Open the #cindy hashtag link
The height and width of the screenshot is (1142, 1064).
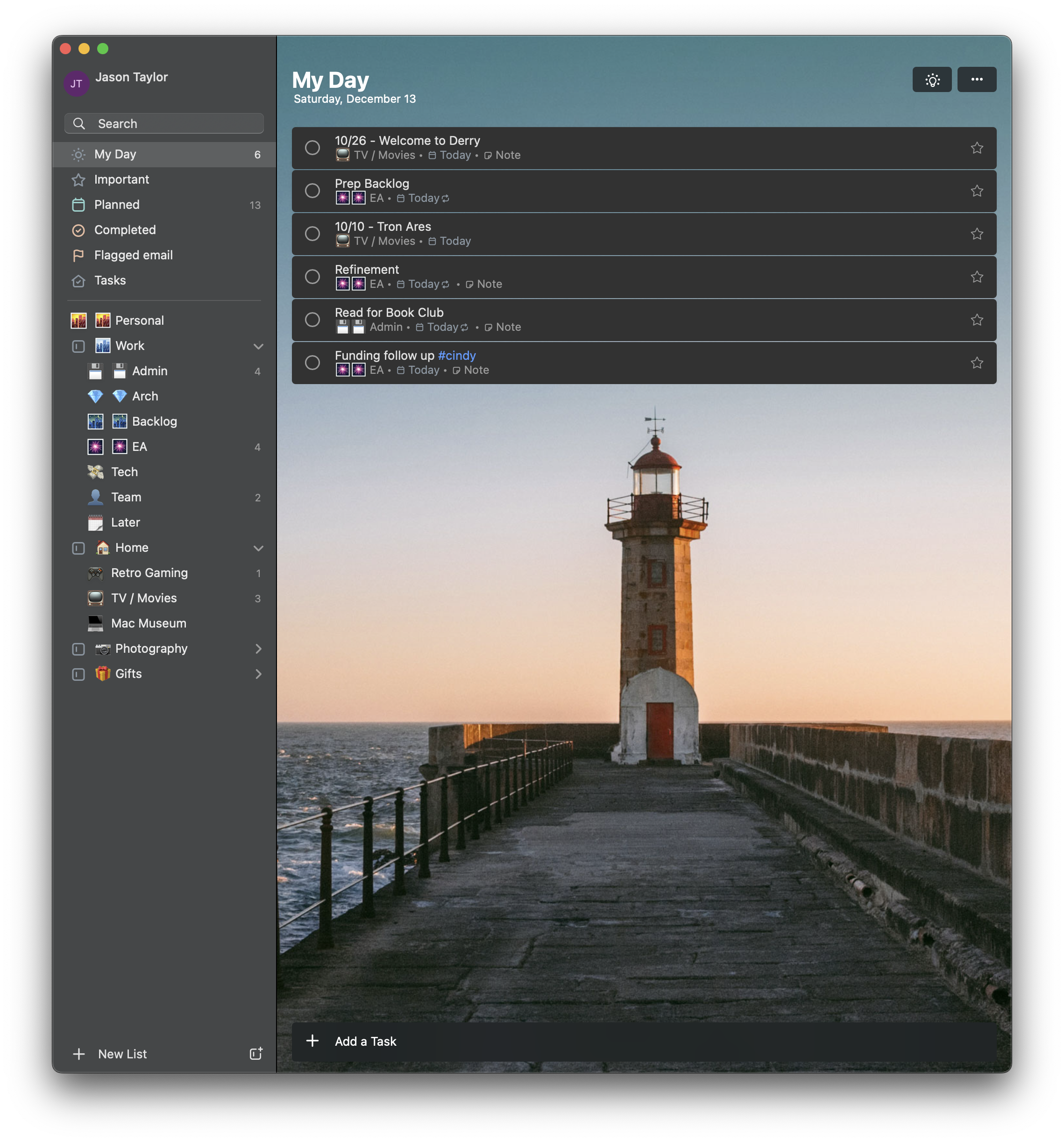(x=456, y=356)
